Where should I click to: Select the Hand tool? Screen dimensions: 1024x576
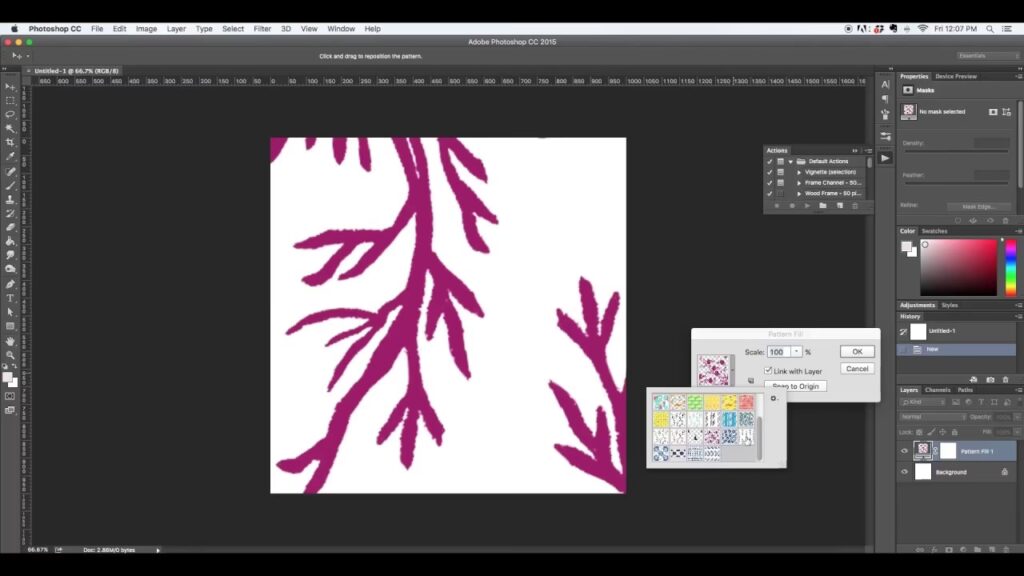tap(10, 341)
